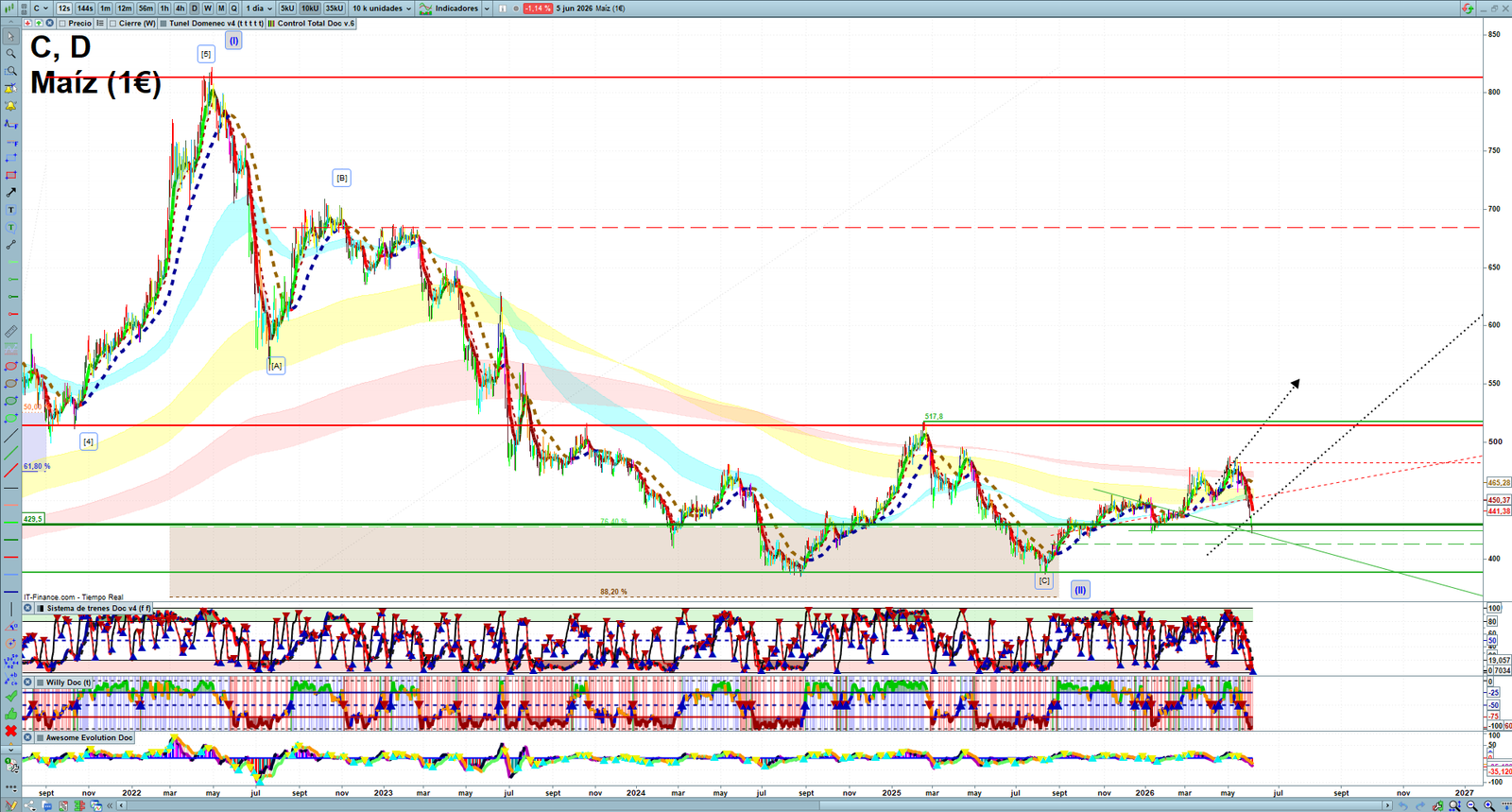Close the Awesome Evolution Doc panel

click(x=27, y=737)
